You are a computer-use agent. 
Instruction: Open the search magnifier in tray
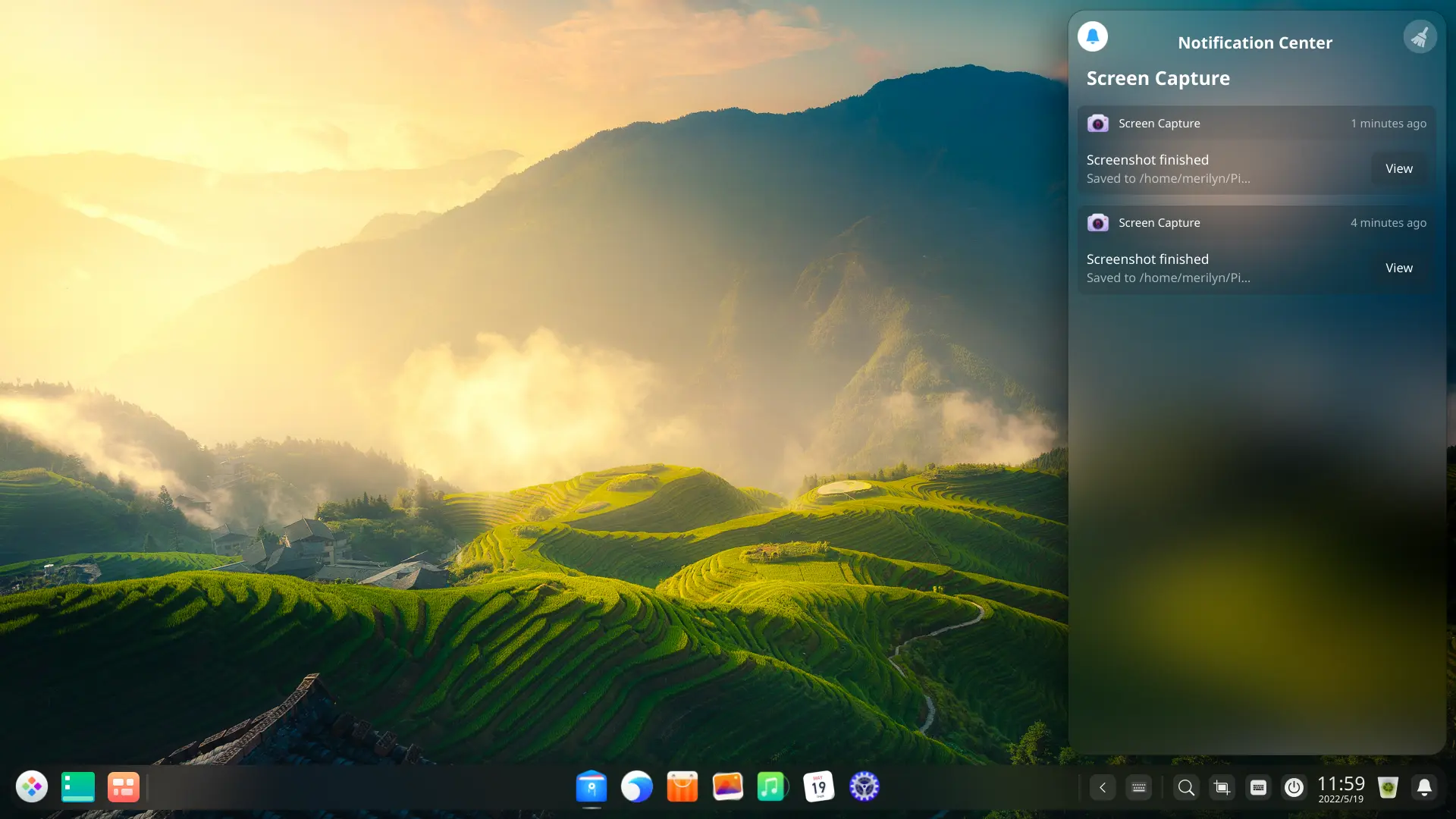(1186, 788)
